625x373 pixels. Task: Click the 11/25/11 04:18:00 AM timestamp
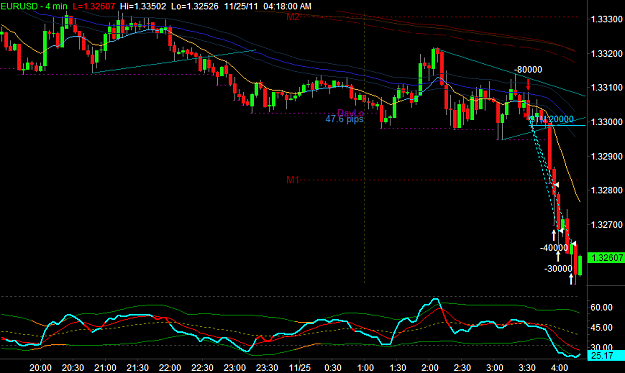coord(268,6)
